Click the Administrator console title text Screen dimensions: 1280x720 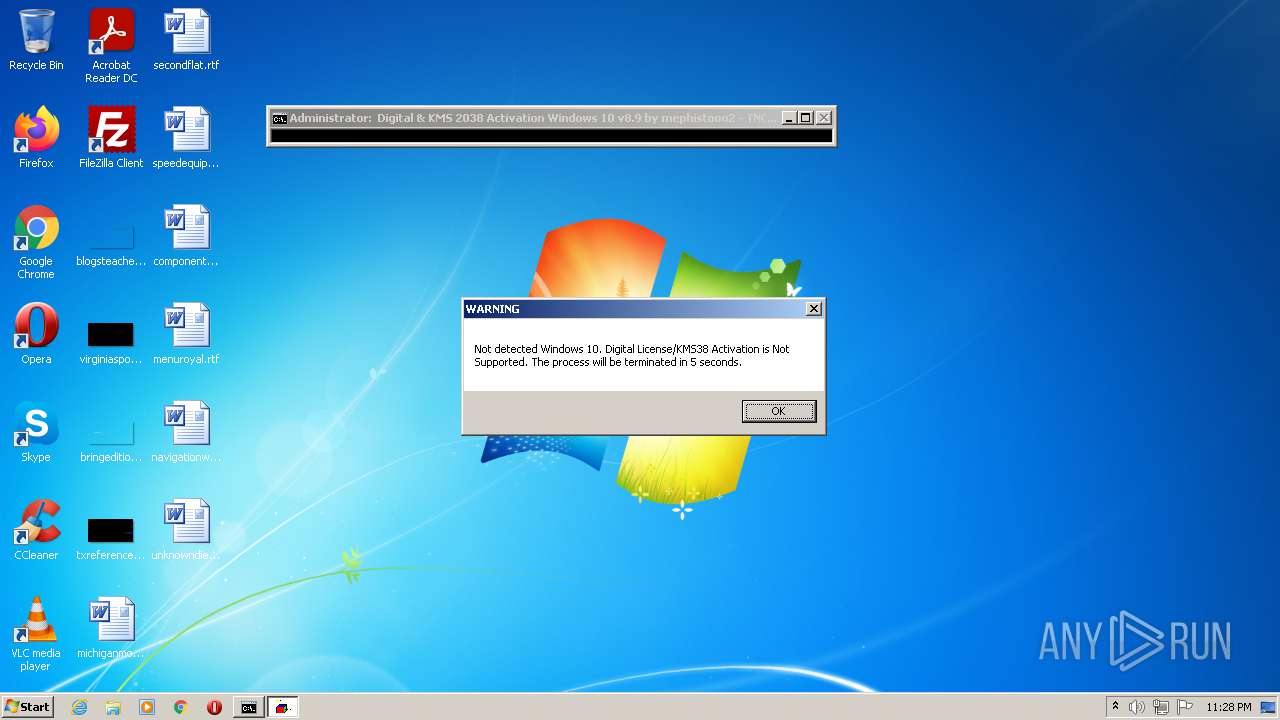pos(533,118)
